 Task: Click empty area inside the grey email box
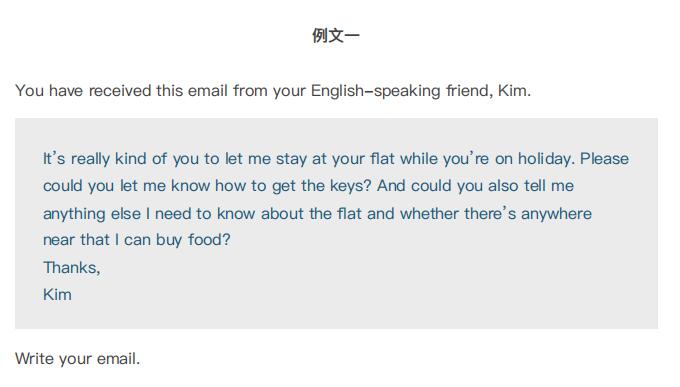[390, 286]
